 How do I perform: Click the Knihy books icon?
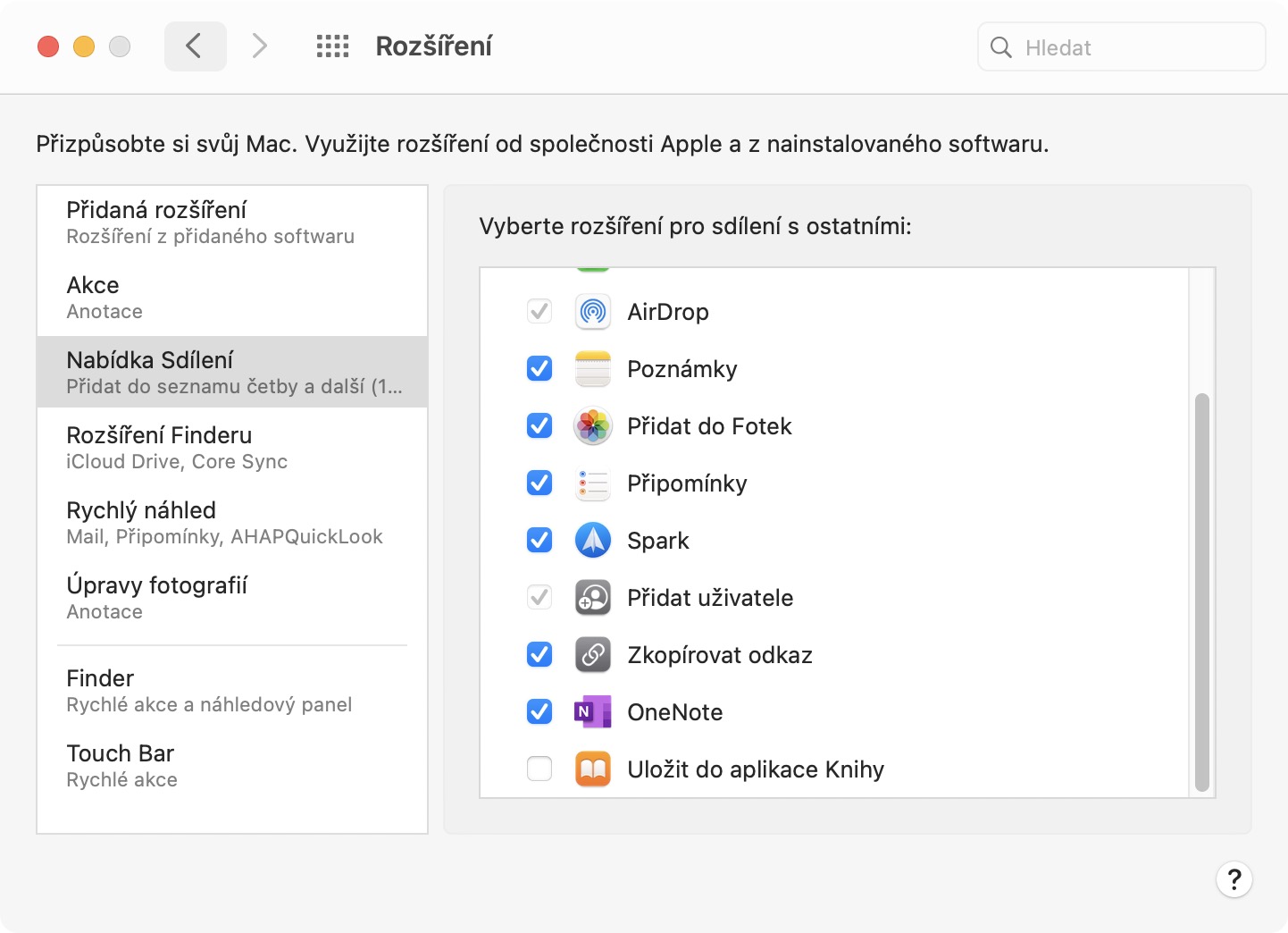tap(592, 769)
